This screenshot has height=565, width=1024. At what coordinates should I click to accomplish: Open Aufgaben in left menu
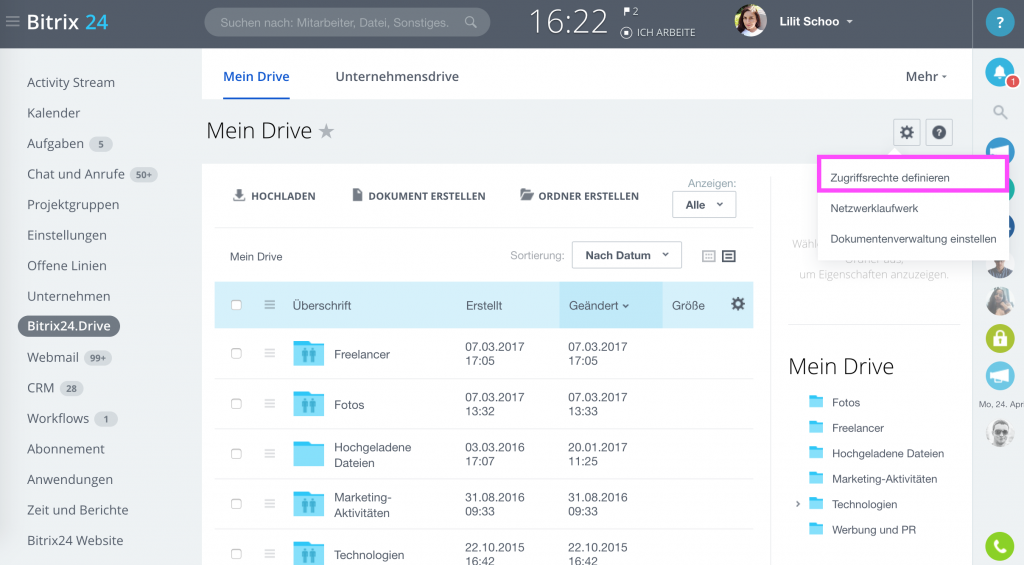56,144
